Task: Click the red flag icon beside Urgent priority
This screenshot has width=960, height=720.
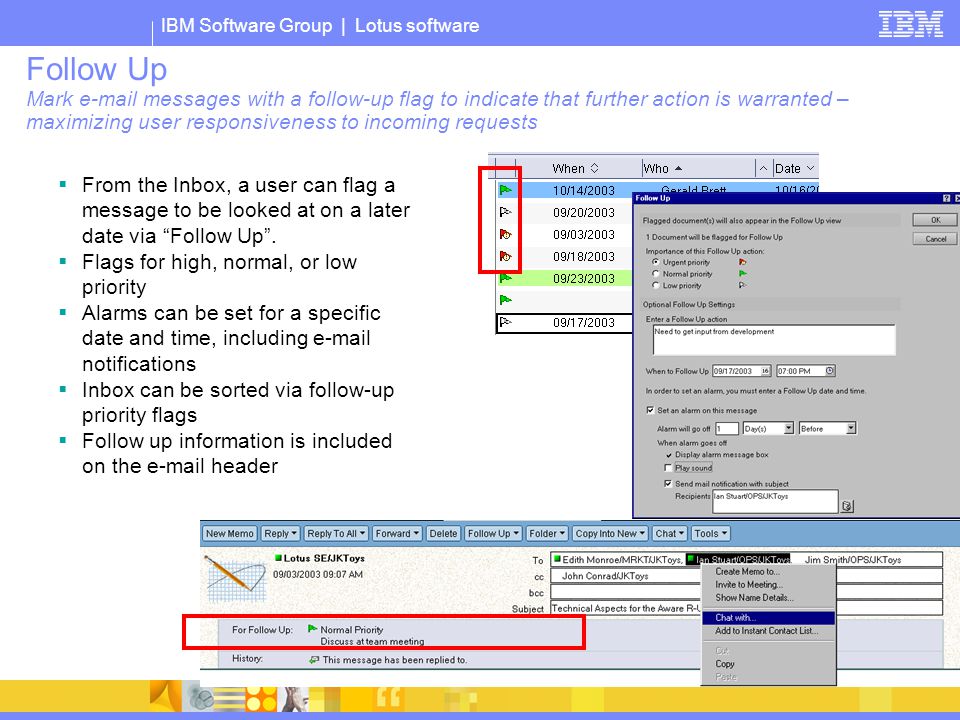Action: click(x=743, y=262)
